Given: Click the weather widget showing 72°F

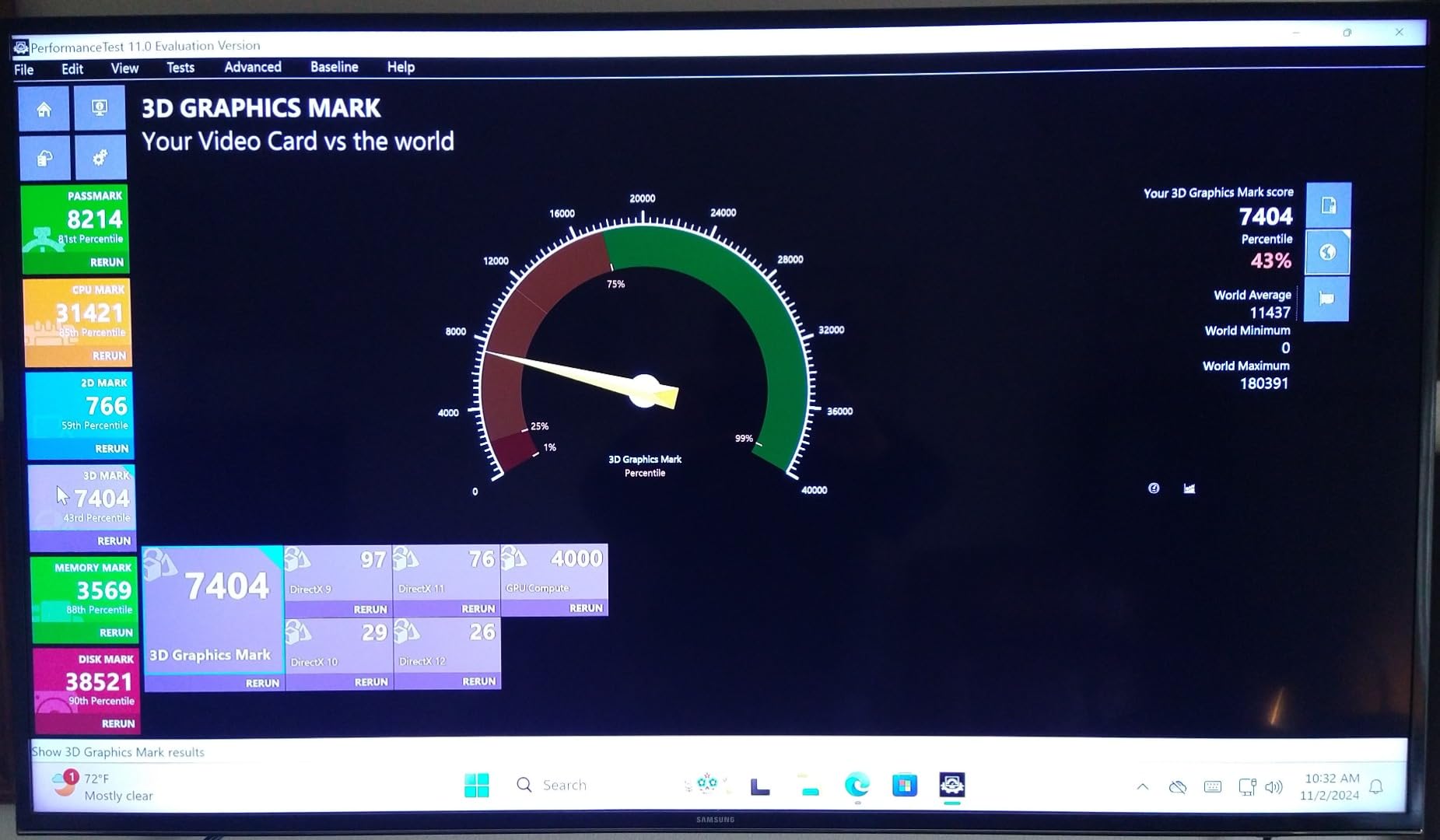Looking at the screenshot, I should [101, 786].
